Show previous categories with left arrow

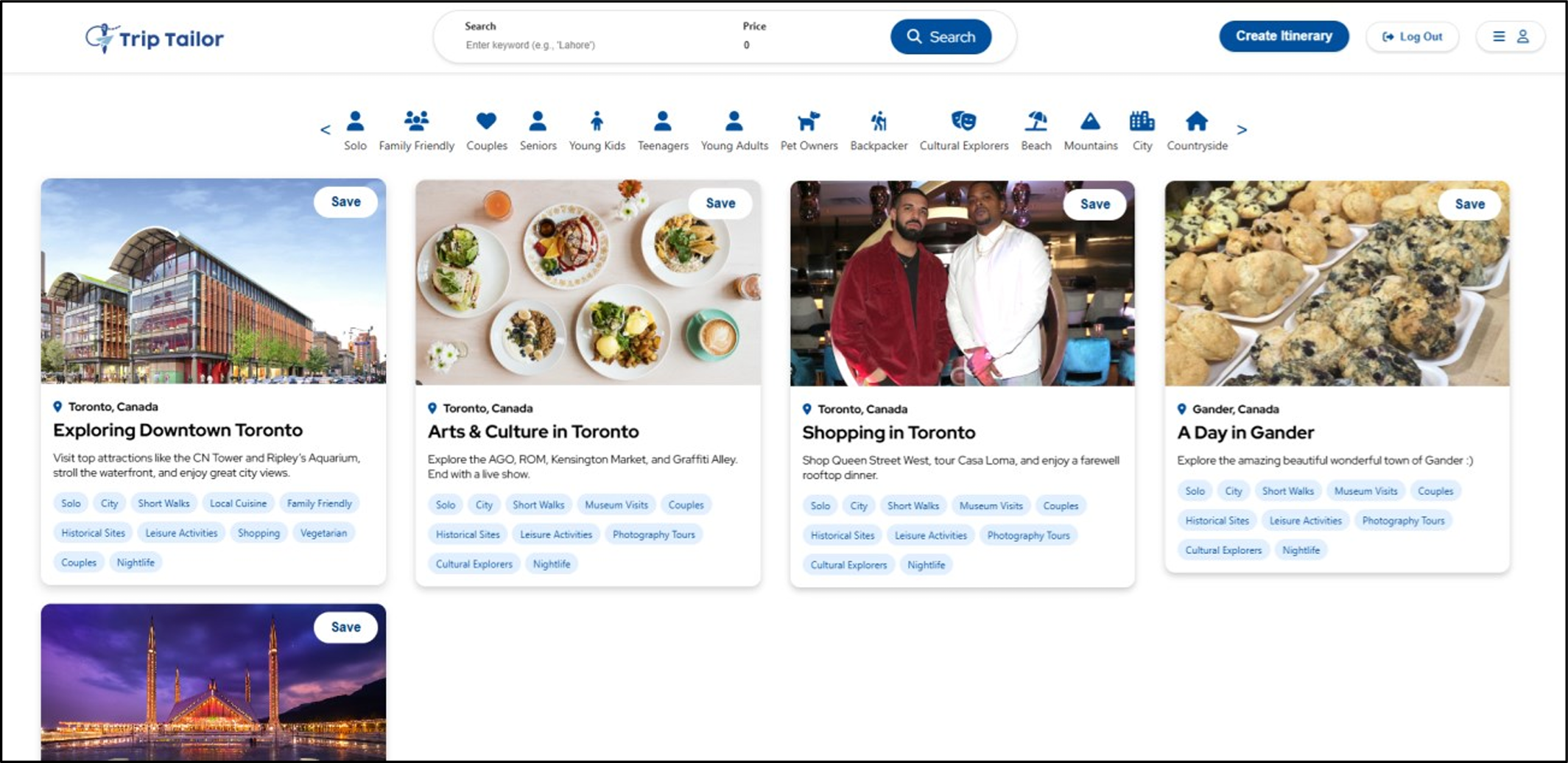pyautogui.click(x=326, y=130)
